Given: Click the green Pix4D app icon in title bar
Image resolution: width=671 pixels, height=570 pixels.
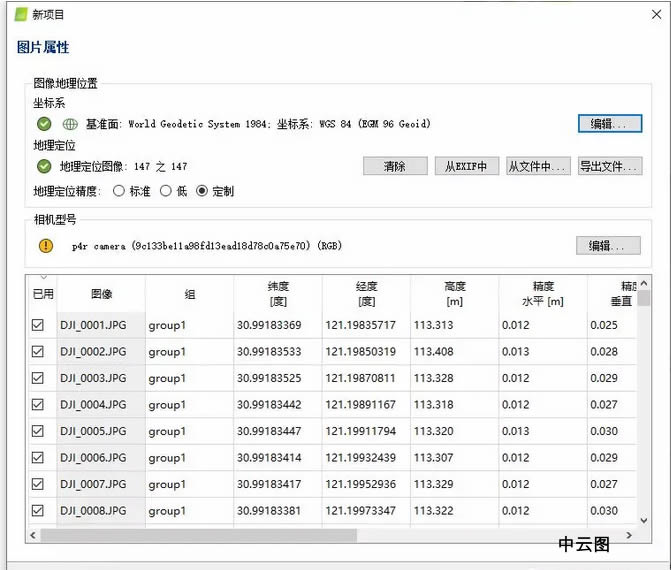Looking at the screenshot, I should (21, 15).
